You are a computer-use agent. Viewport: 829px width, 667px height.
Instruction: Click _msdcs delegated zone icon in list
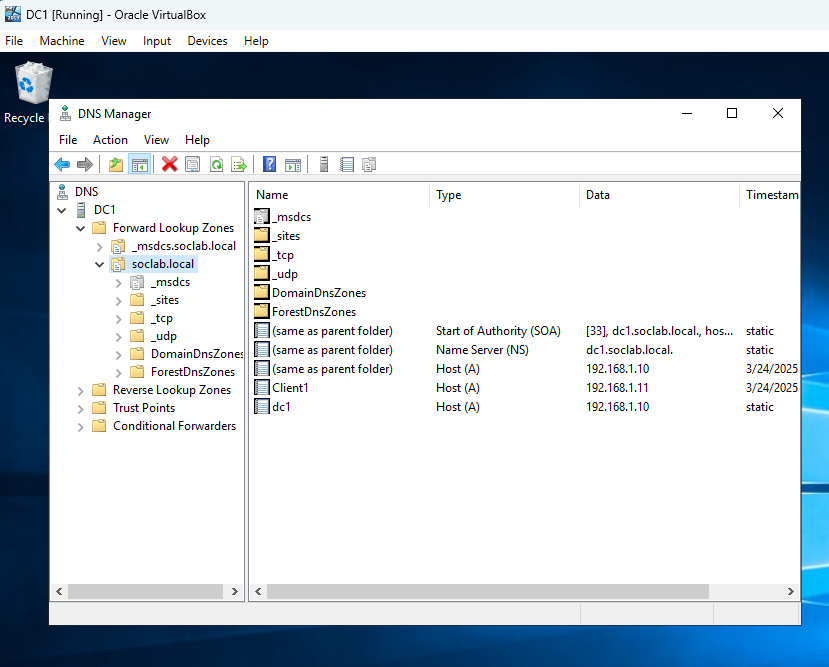coord(262,216)
